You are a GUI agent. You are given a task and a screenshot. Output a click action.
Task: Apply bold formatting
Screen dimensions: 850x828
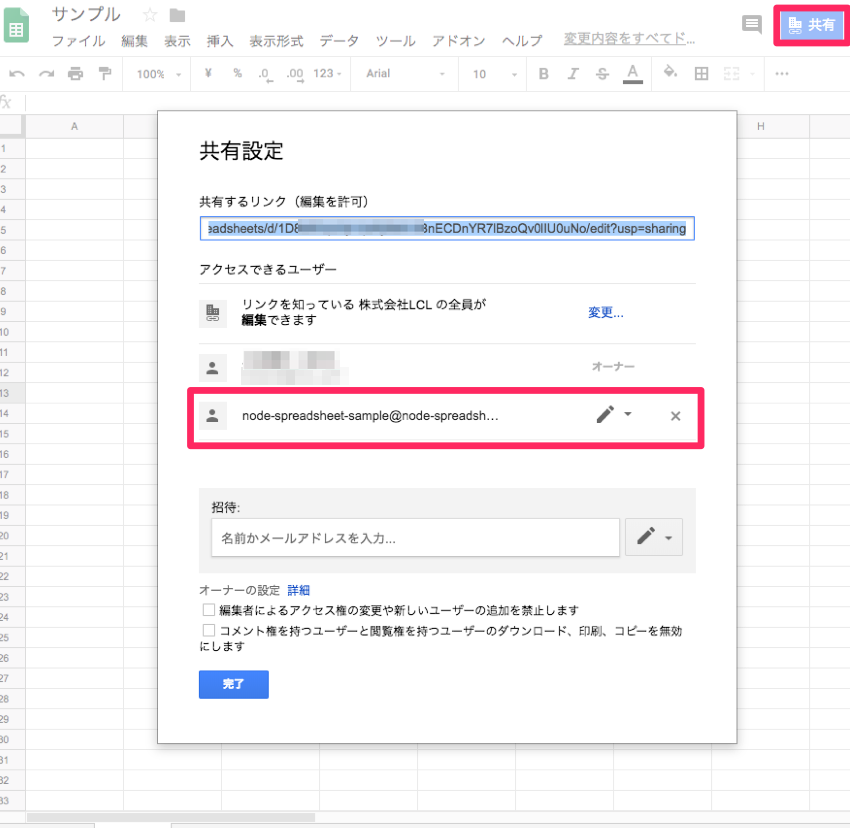543,73
